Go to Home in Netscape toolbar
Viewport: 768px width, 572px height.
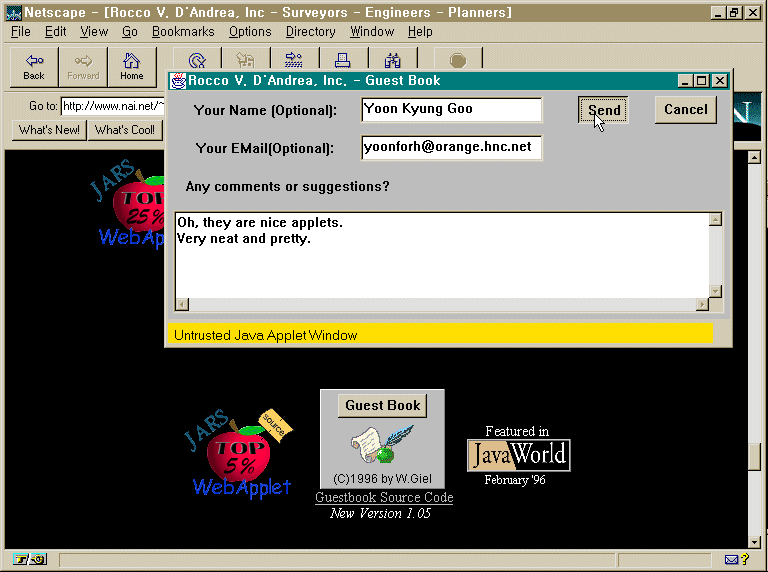[132, 67]
